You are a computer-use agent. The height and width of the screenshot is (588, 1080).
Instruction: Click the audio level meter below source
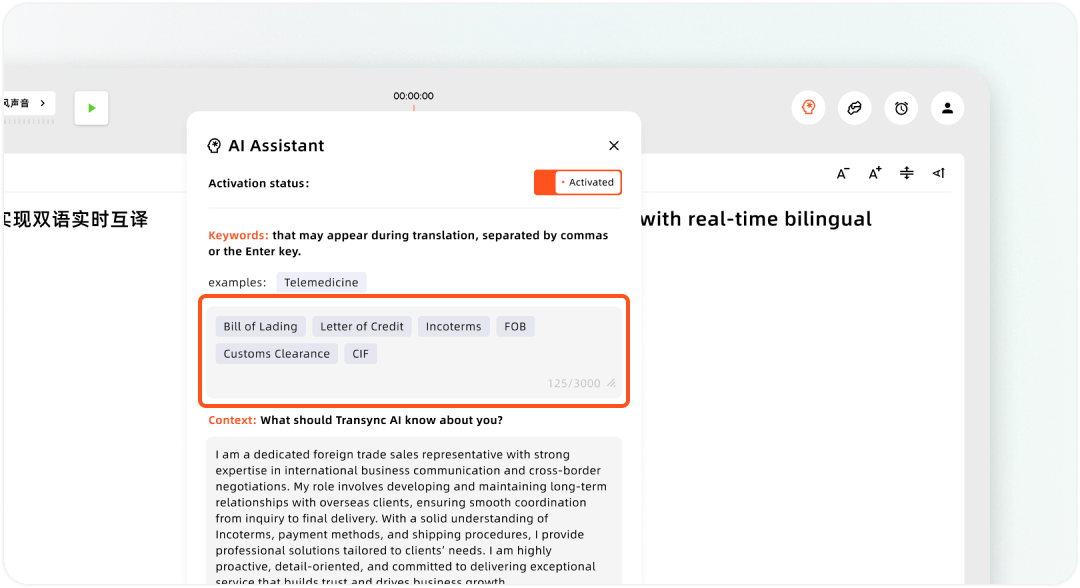[28, 121]
